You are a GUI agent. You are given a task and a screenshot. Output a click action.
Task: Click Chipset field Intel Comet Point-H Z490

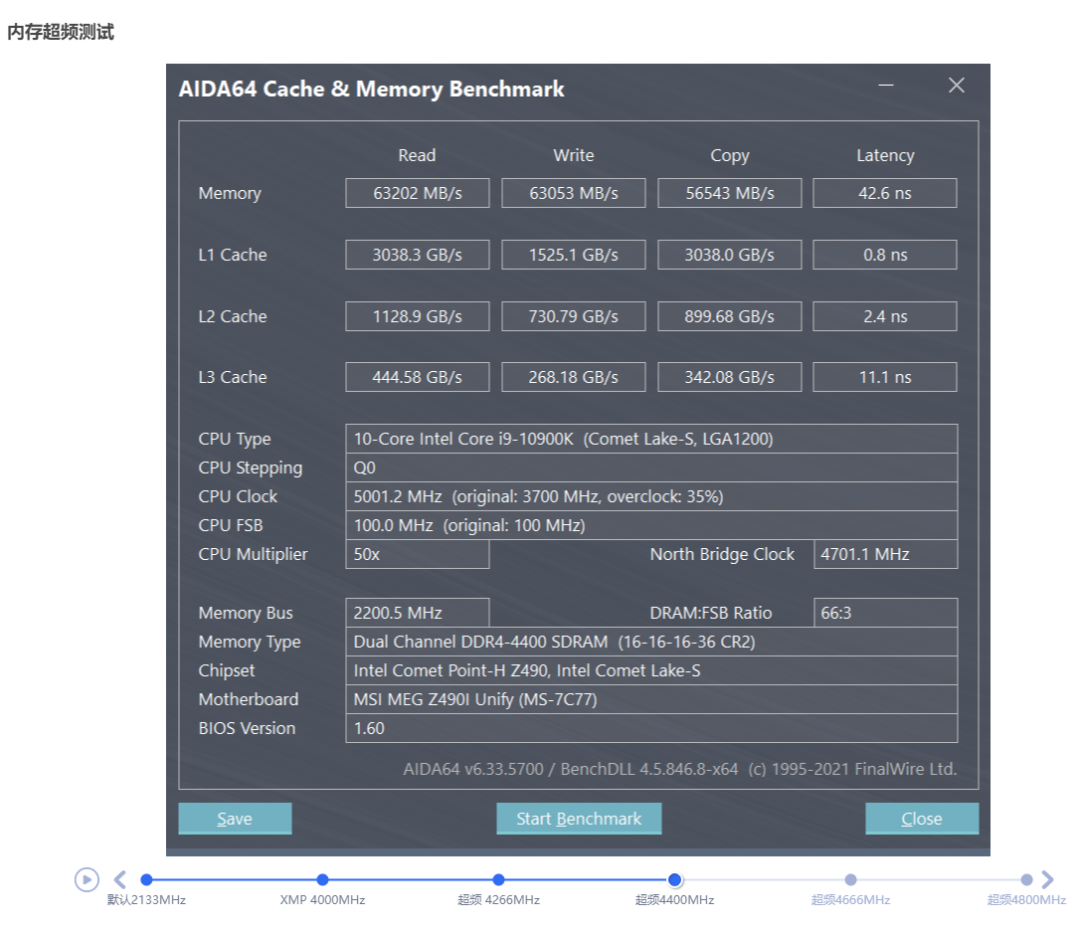point(652,671)
